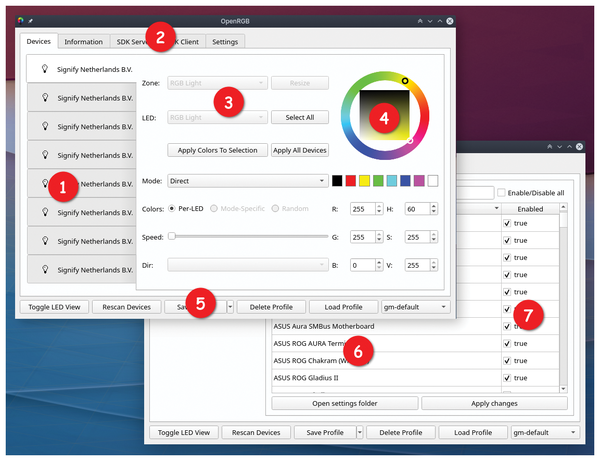Click Save Profile in back window

coord(325,432)
